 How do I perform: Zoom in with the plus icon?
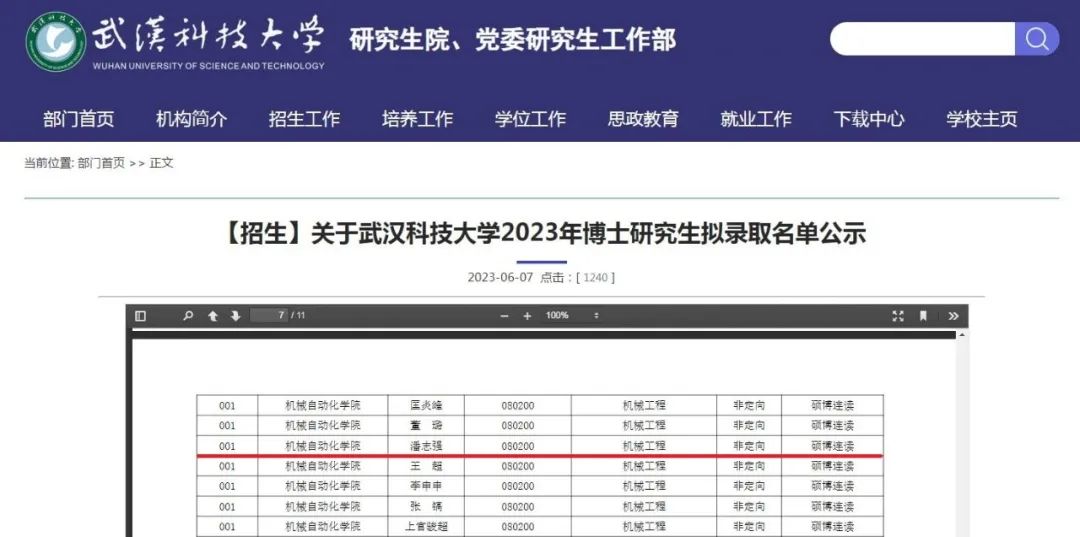click(x=527, y=316)
